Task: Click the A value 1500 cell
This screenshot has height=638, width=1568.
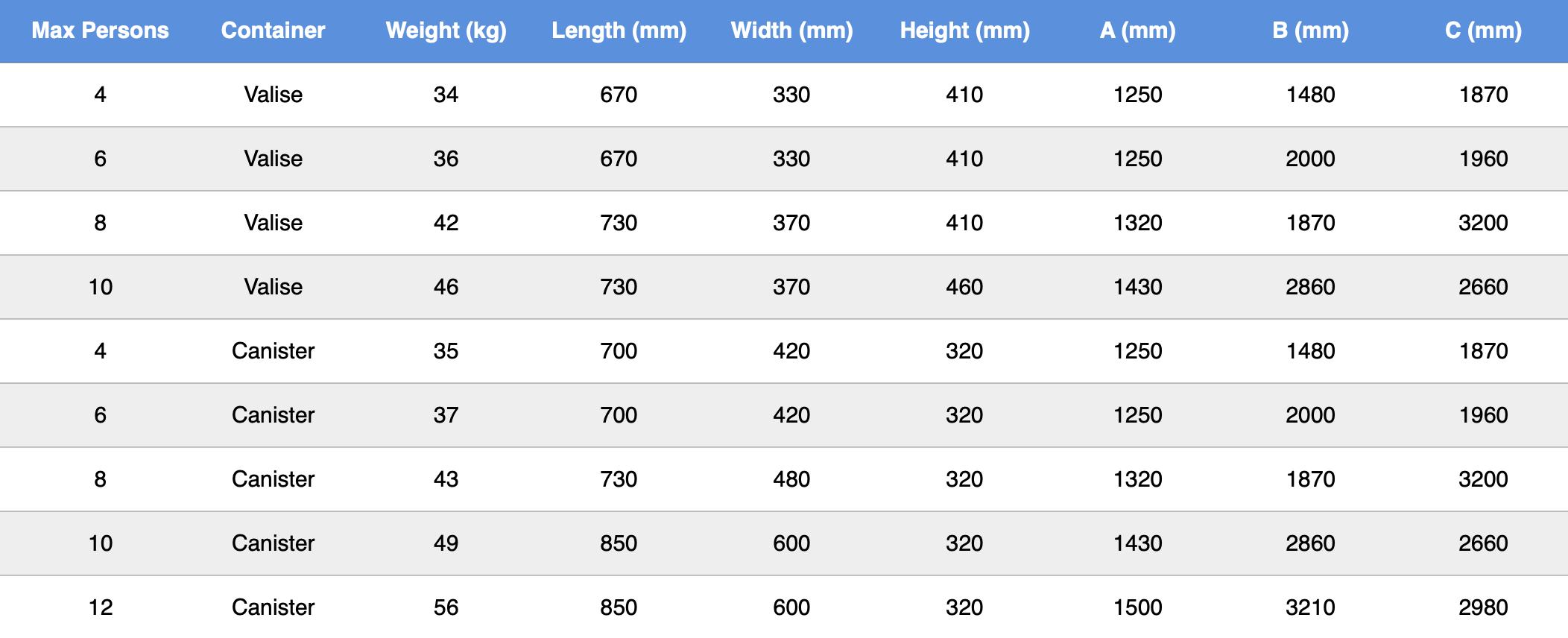Action: (1137, 607)
